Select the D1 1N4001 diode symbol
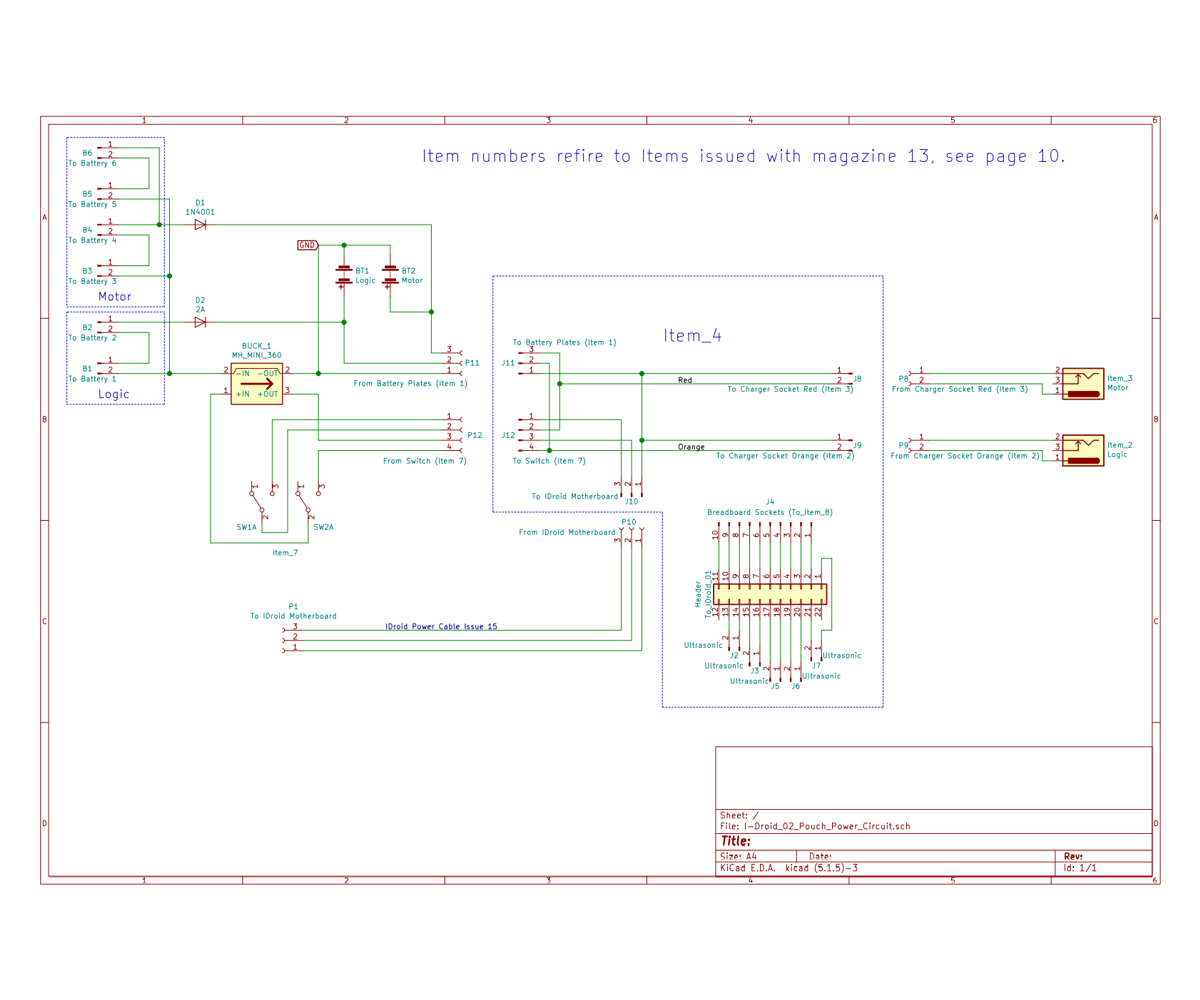 (x=199, y=225)
